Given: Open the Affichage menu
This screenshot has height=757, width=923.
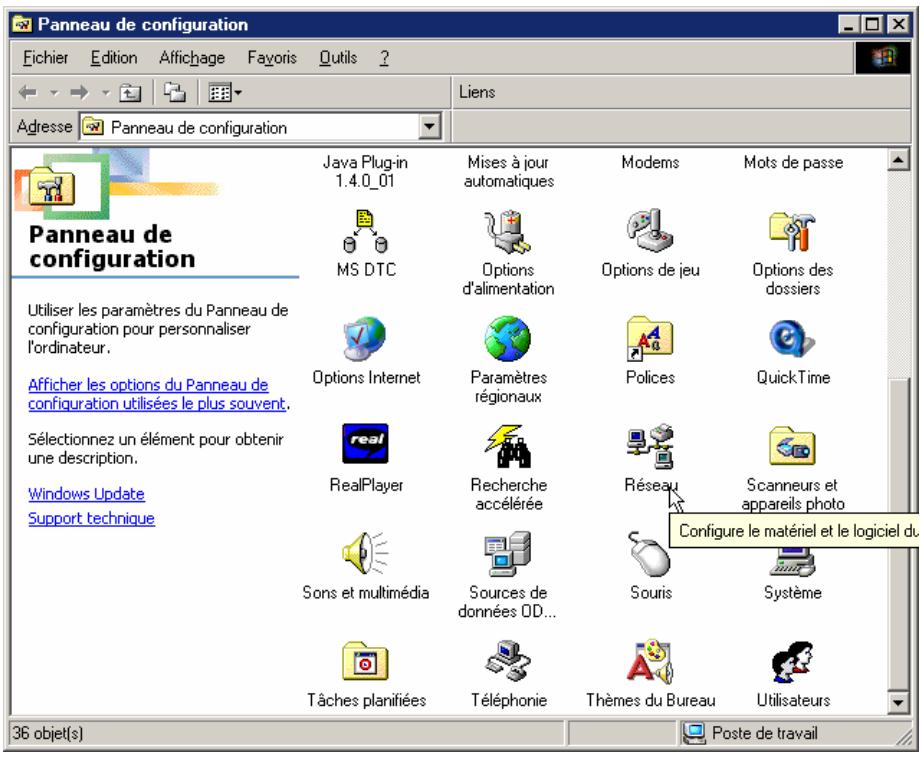Looking at the screenshot, I should (x=192, y=58).
